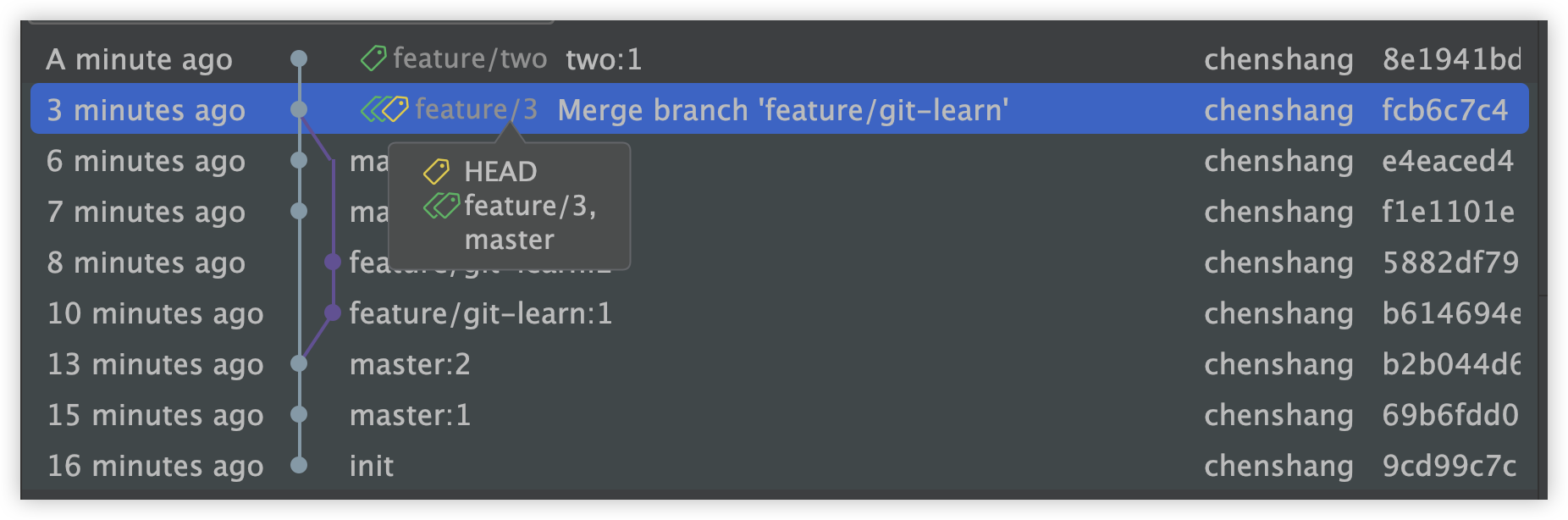Click the '16 minutes ago' timestamp
Screen dimensions: 1568x520
(x=155, y=466)
